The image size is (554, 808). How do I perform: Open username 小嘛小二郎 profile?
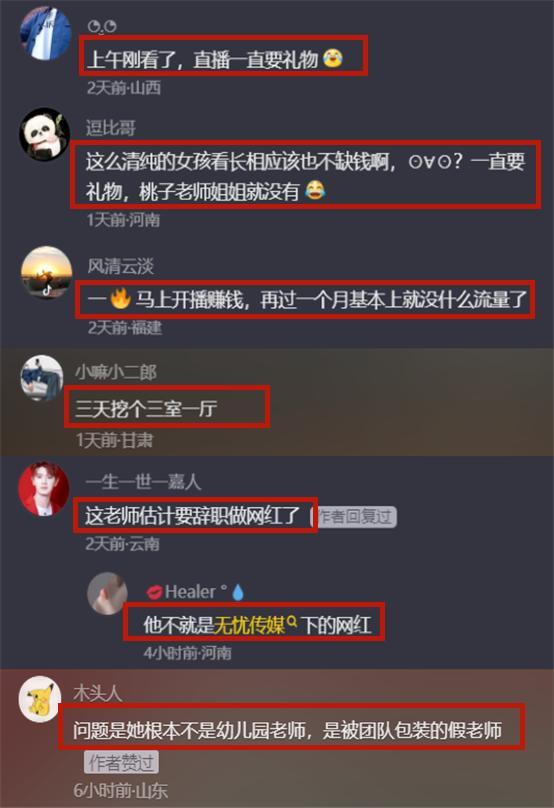116,372
